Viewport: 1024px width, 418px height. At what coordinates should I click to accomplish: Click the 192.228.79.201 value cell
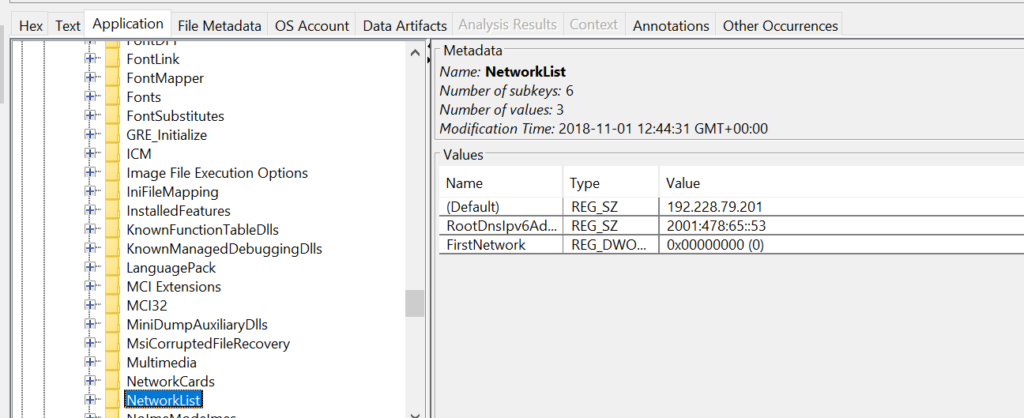[841, 207]
